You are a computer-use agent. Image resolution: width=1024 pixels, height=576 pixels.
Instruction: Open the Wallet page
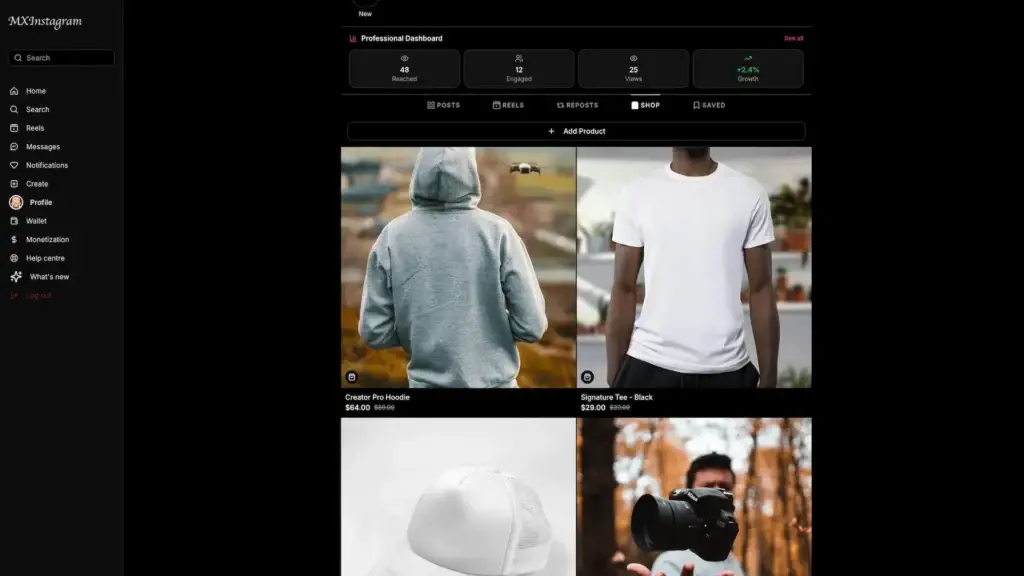36,221
